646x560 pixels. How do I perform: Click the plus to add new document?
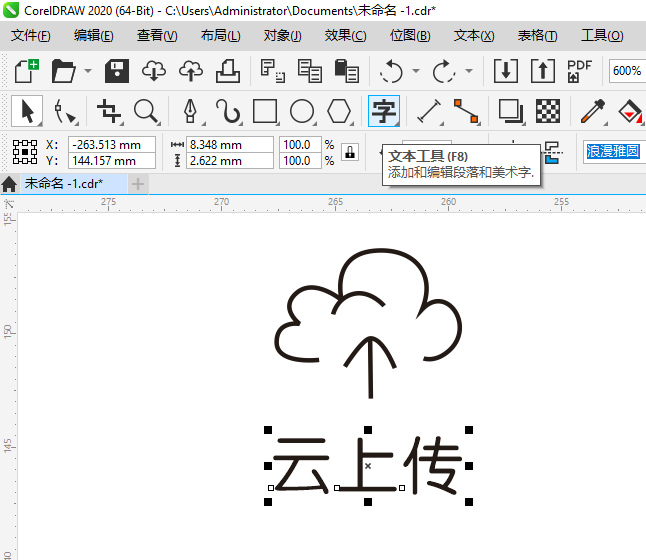tap(138, 184)
